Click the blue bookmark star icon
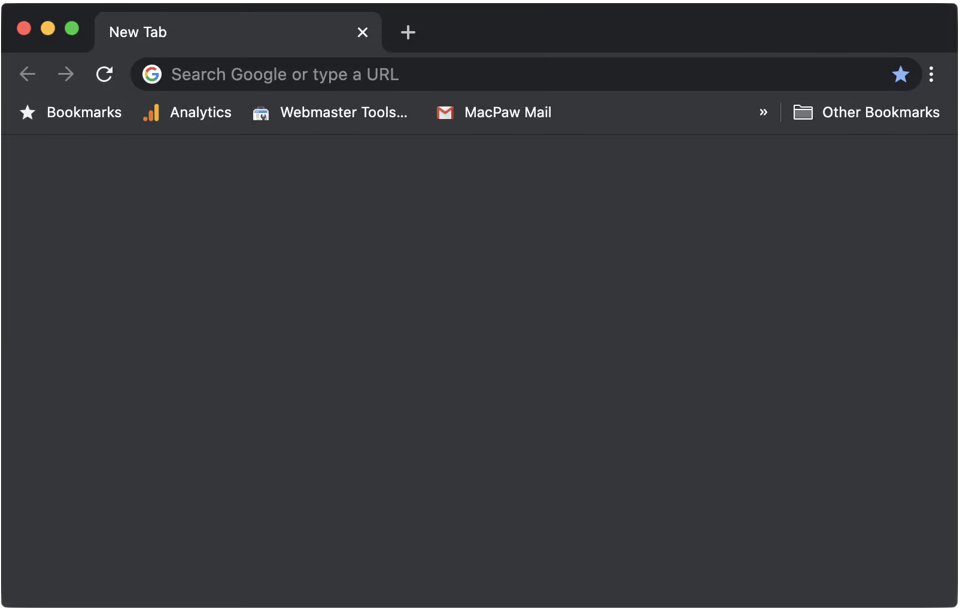 coord(900,74)
